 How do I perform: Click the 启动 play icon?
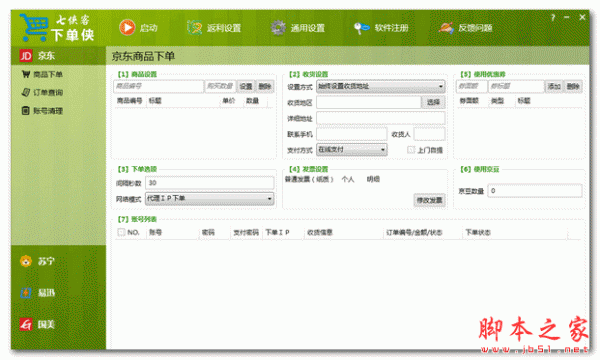pos(127,28)
